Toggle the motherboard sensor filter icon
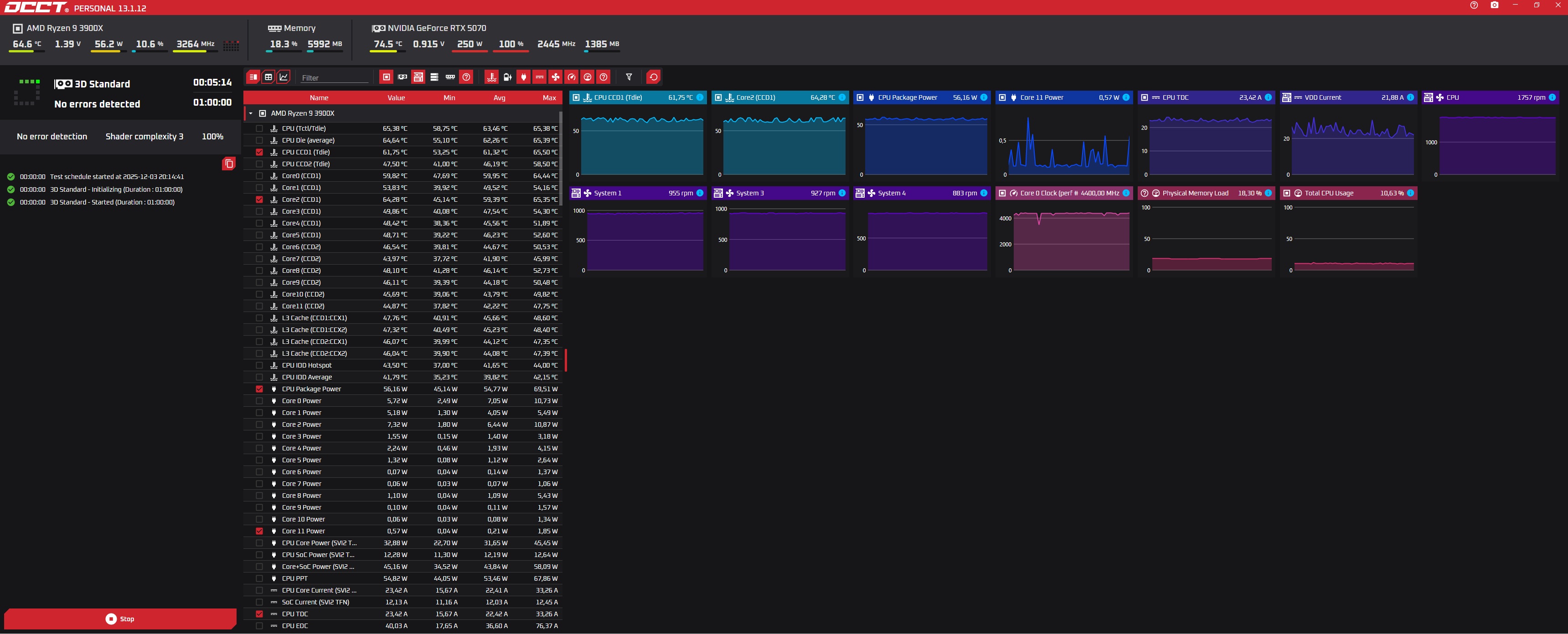Image resolution: width=1568 pixels, height=634 pixels. [x=418, y=77]
